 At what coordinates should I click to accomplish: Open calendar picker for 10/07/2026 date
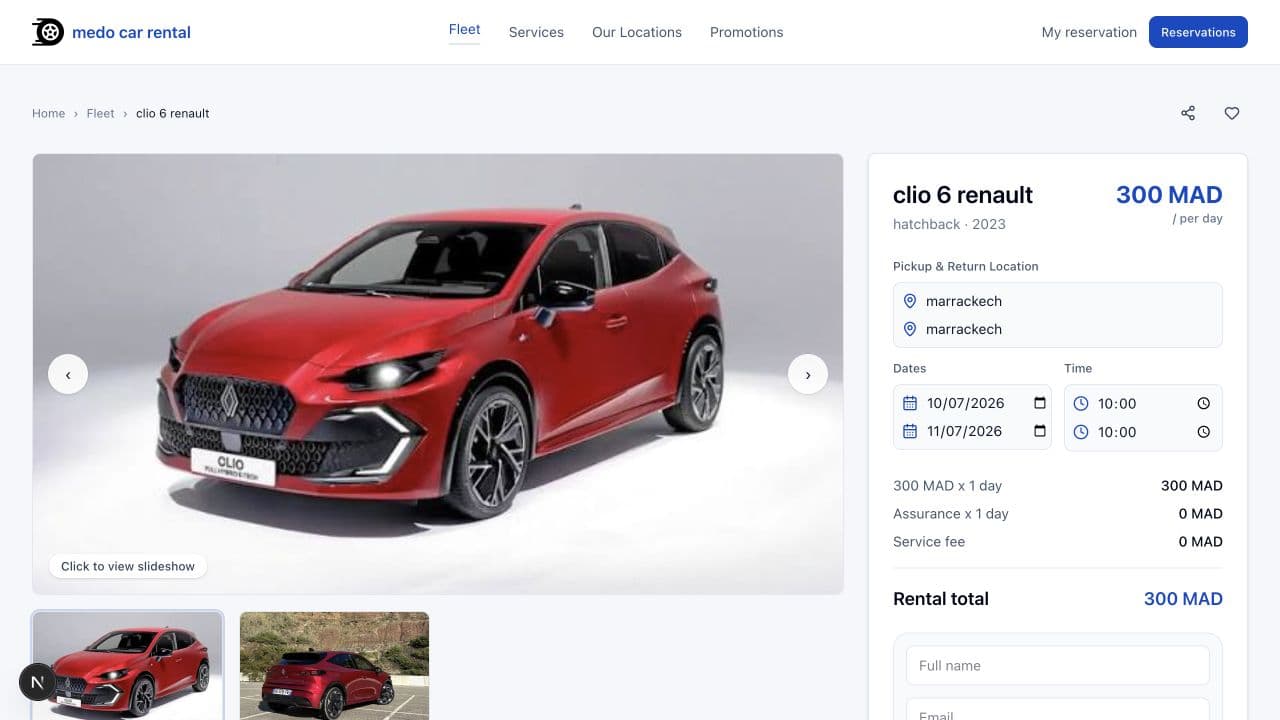coord(1040,403)
